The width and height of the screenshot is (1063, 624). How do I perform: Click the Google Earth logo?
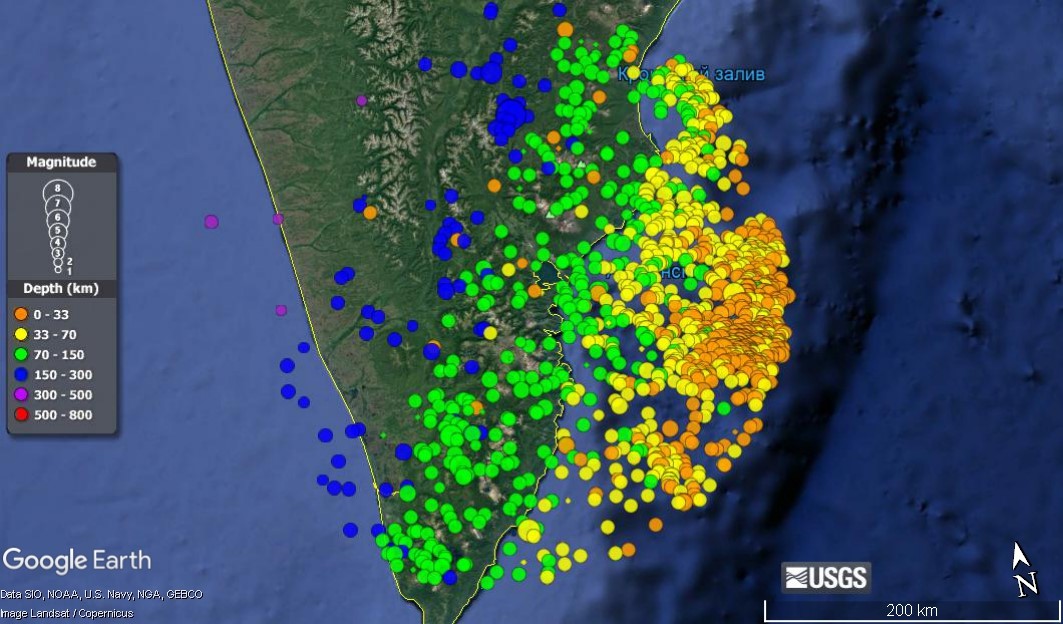[77, 560]
